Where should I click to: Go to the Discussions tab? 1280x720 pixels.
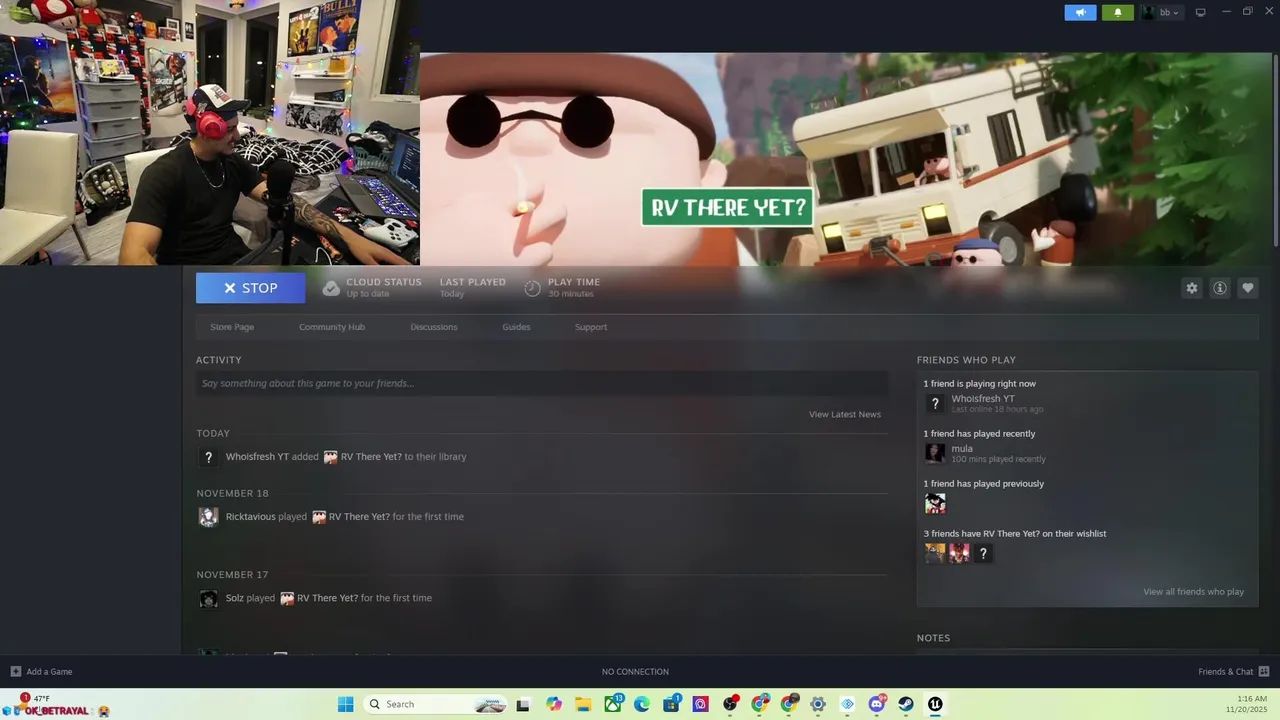click(434, 327)
